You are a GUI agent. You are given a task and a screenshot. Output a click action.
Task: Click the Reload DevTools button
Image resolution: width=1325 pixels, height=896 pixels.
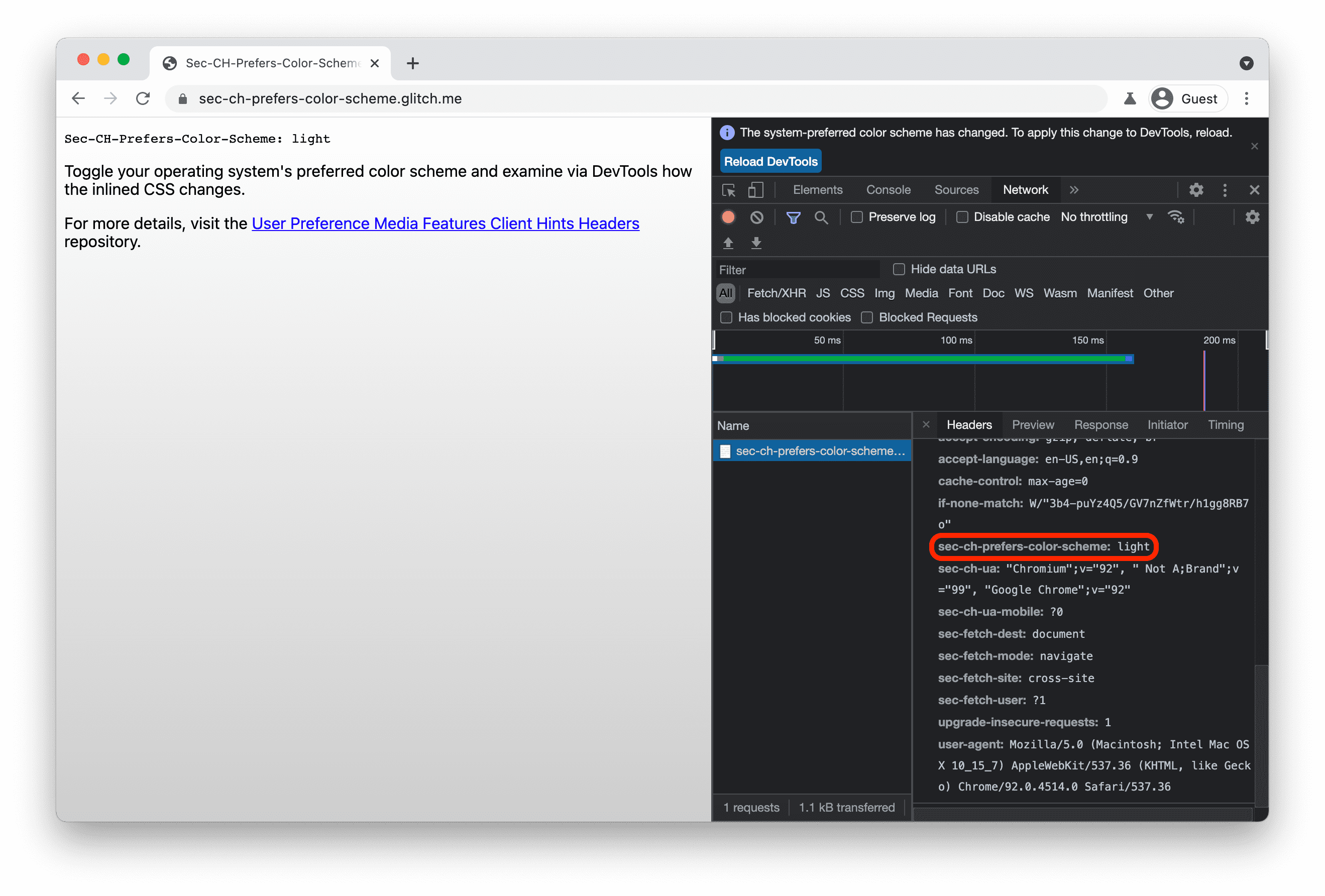770,162
